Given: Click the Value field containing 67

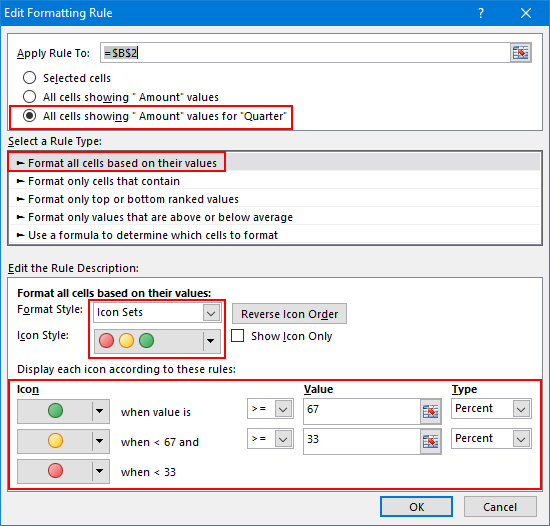Looking at the screenshot, I should [x=362, y=411].
